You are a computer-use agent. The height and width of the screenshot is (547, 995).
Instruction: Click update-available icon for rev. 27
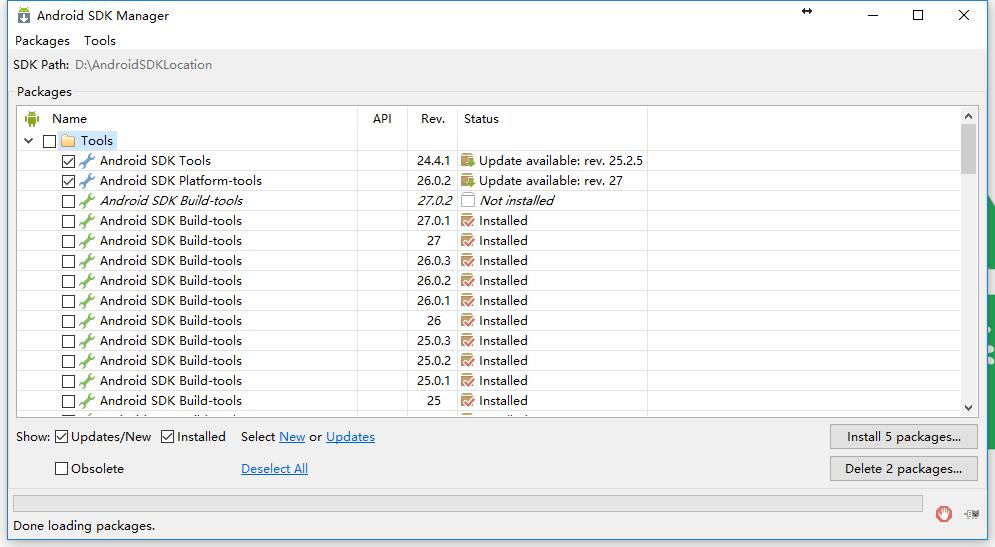[x=468, y=181]
